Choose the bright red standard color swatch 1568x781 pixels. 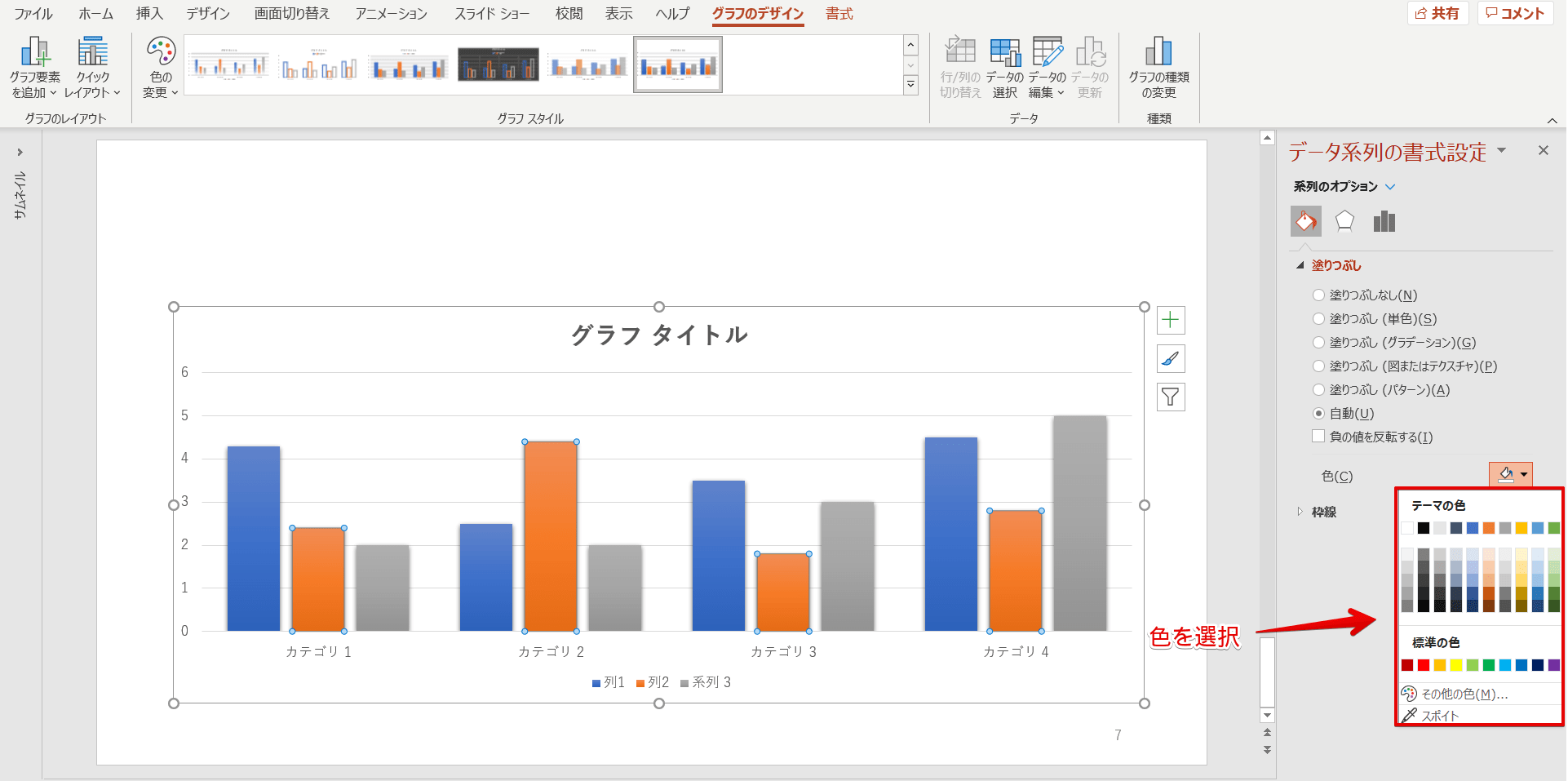1424,665
